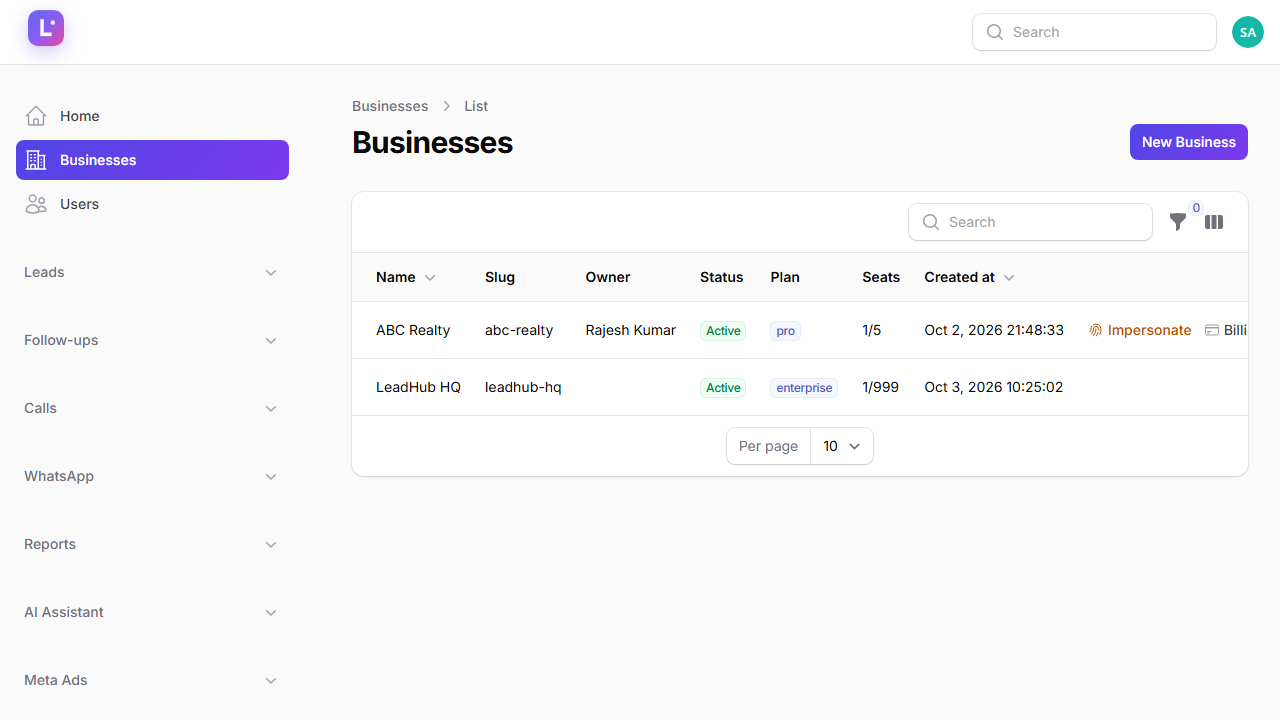Click Active status badge for LeadHub HQ
Viewport: 1280px width, 720px height.
click(723, 388)
